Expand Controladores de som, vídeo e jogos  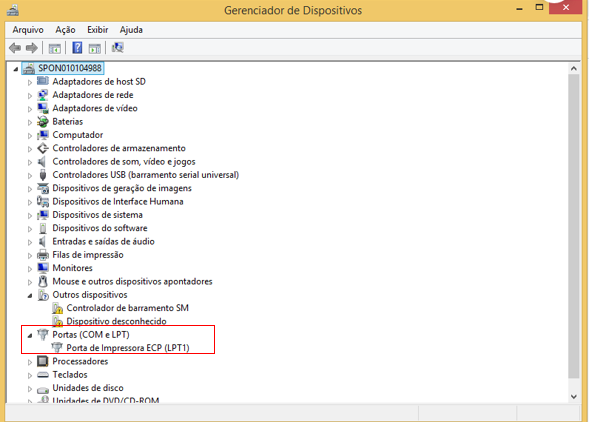(30, 162)
